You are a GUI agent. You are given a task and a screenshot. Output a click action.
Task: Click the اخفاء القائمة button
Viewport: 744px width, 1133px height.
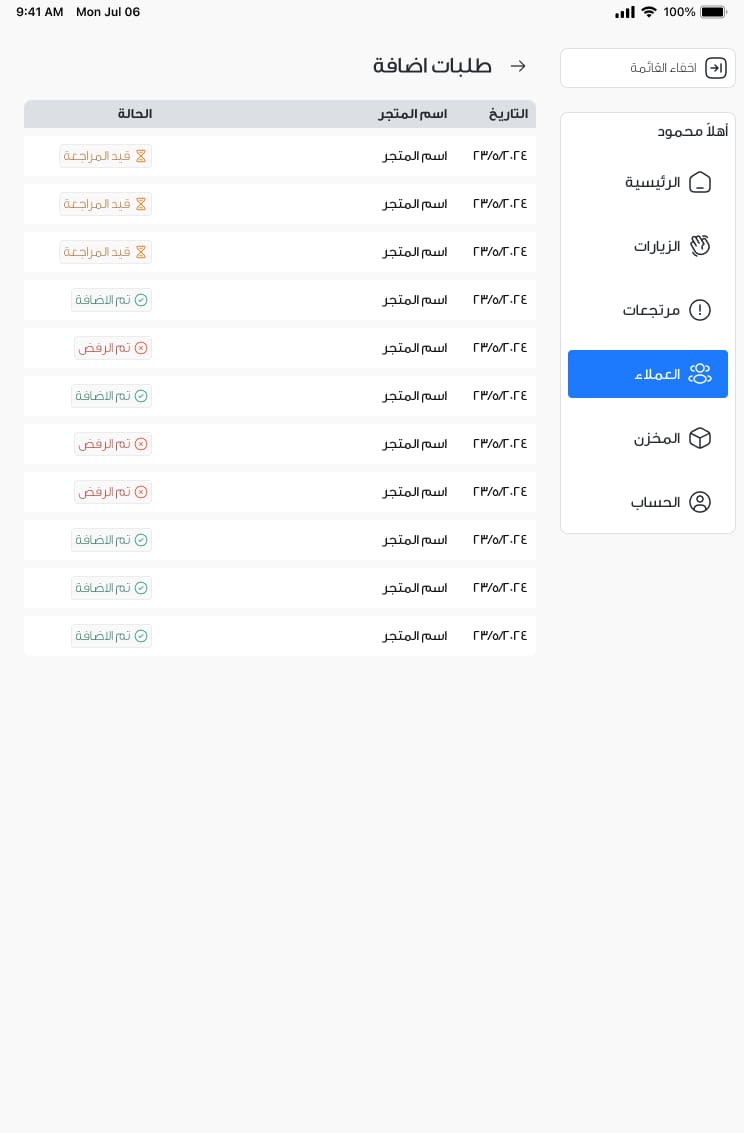click(x=647, y=68)
